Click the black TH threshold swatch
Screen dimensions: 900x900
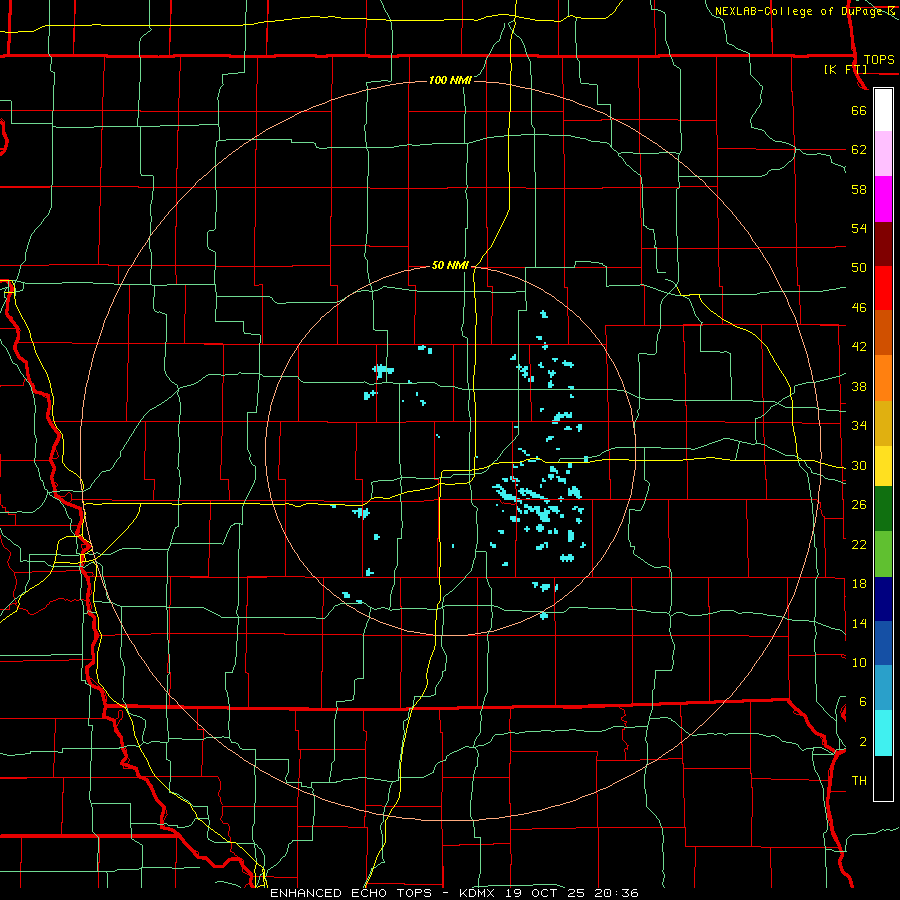(883, 778)
